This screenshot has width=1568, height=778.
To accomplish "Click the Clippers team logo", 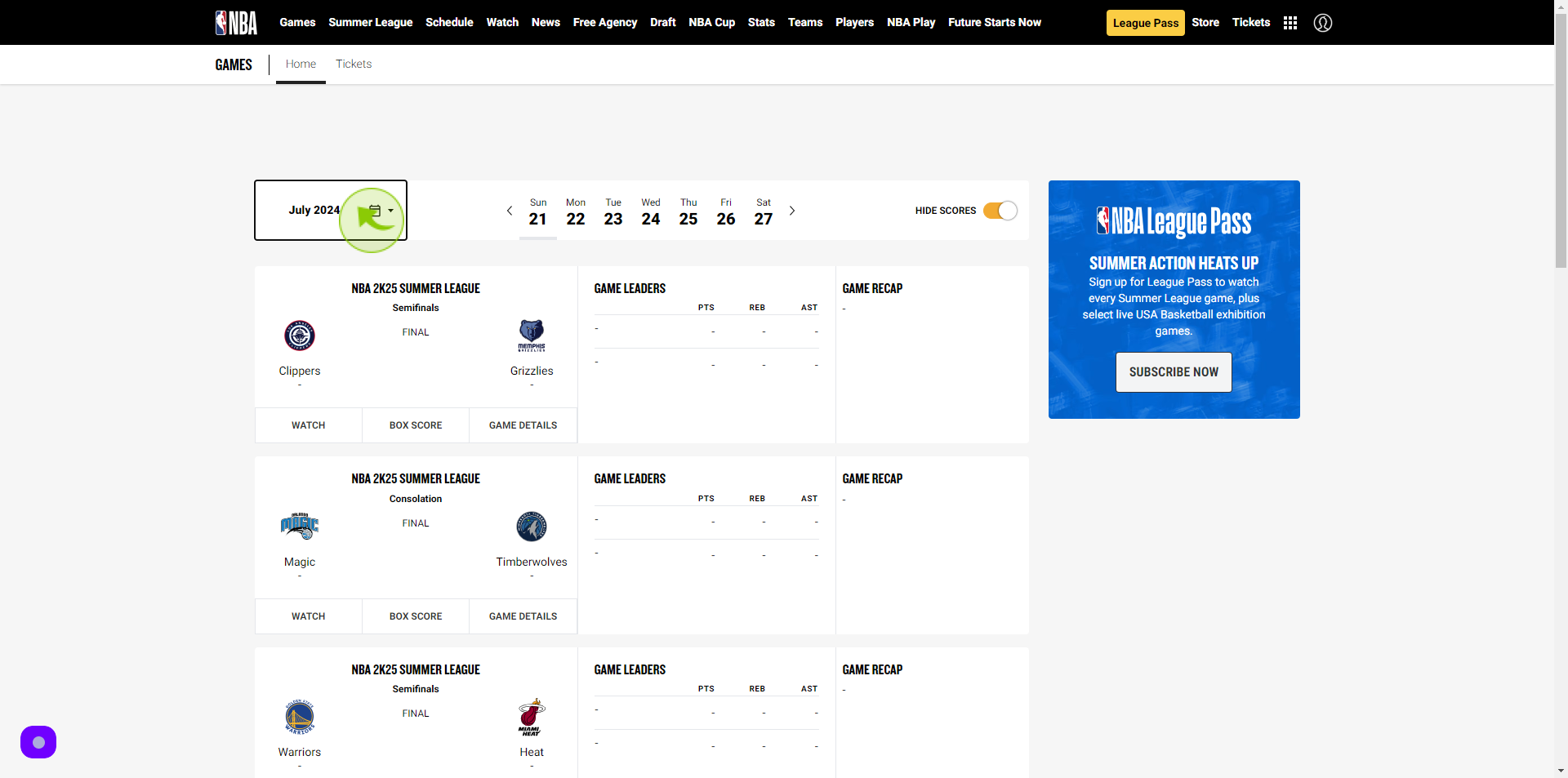I will pos(300,336).
